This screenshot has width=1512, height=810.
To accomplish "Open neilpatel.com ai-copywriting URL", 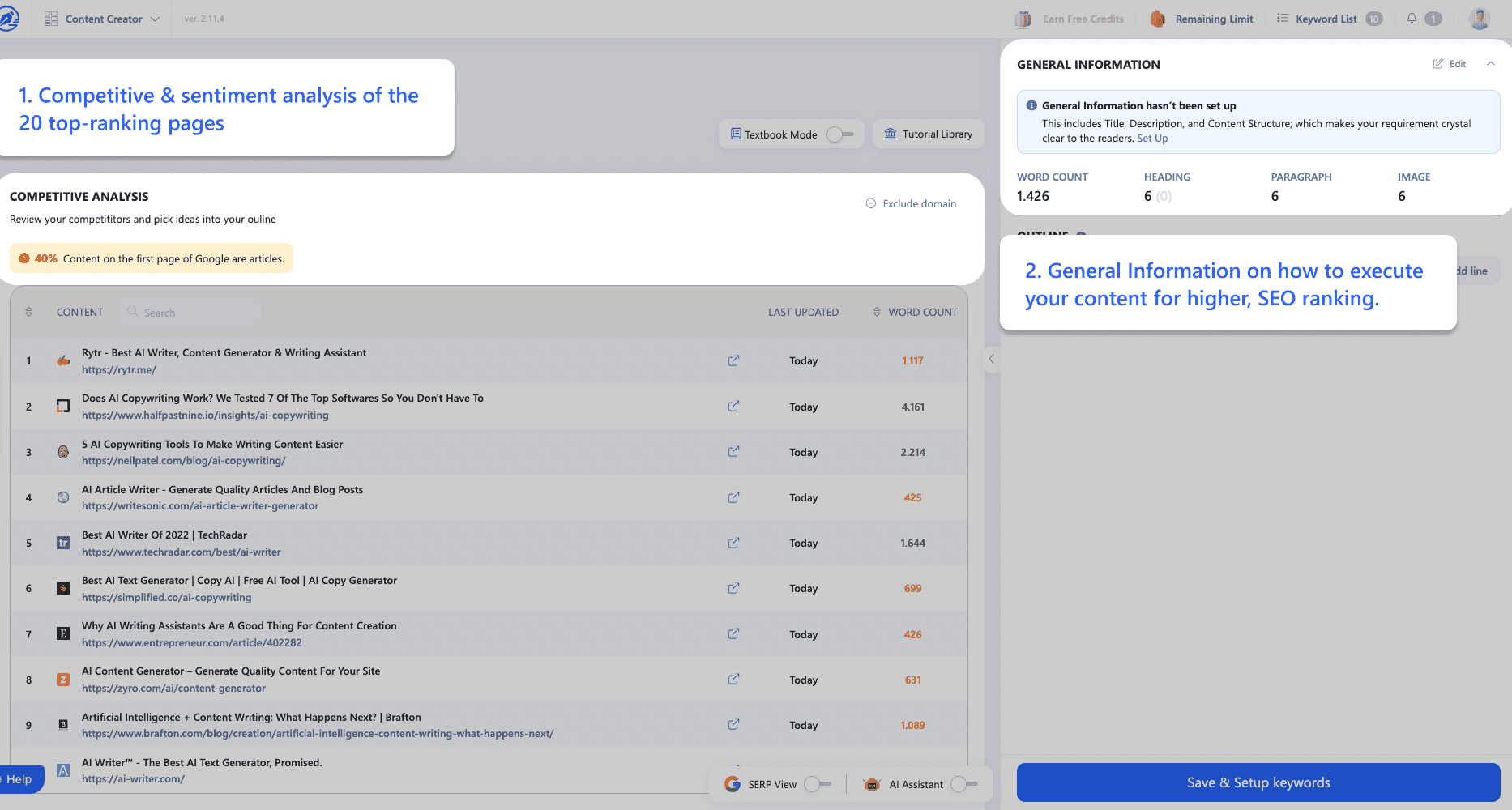I will tap(184, 461).
